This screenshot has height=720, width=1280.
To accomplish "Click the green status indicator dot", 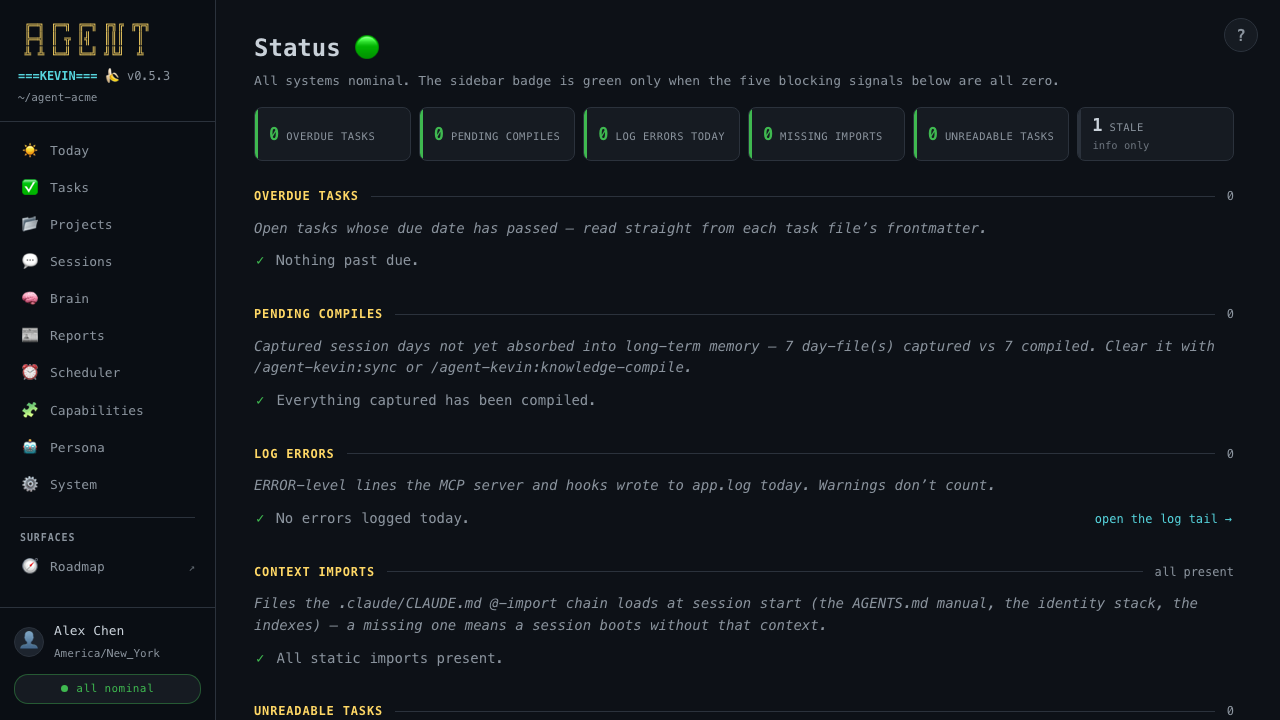I will [367, 47].
